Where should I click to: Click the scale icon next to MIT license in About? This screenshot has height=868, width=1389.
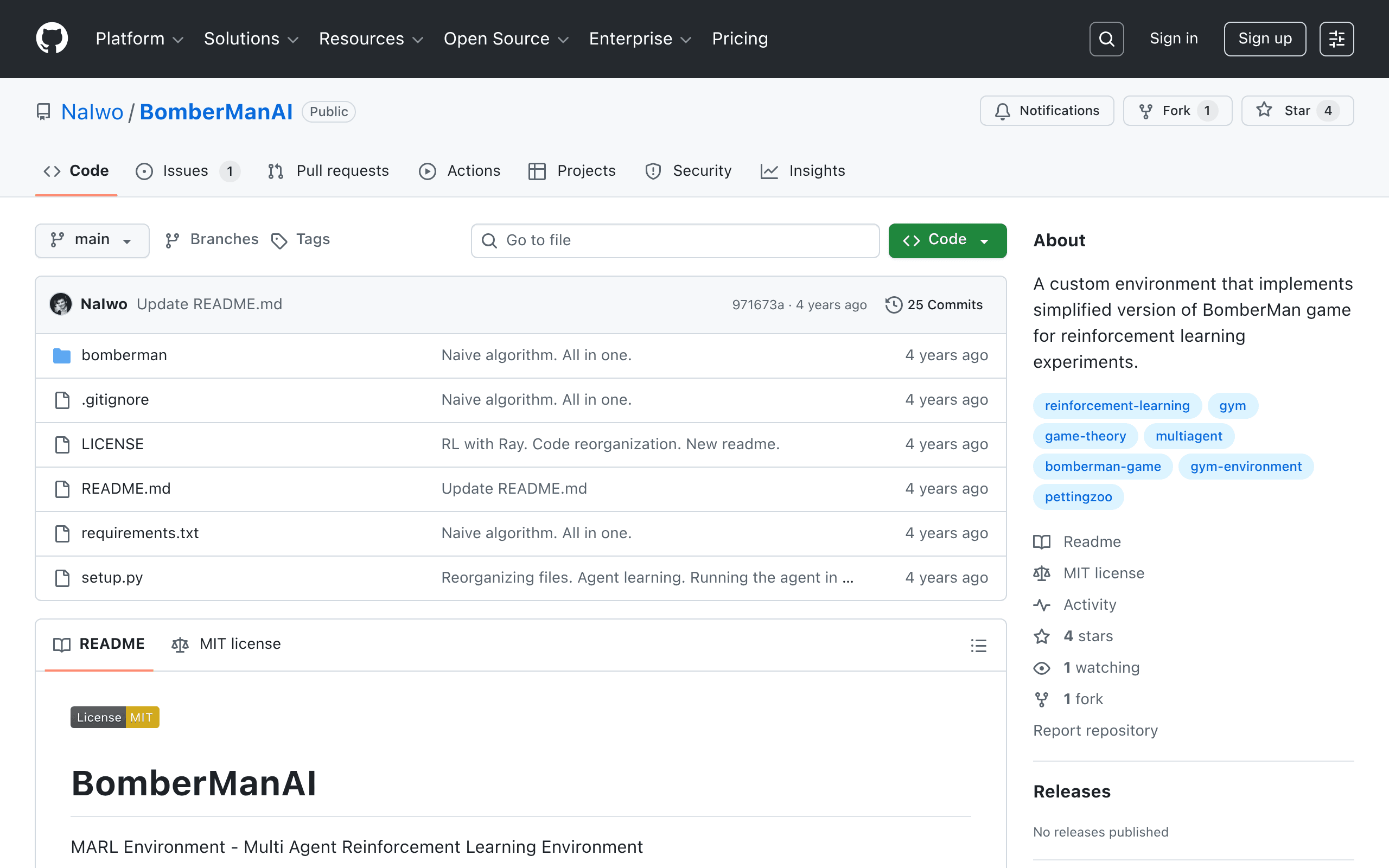[1042, 573]
